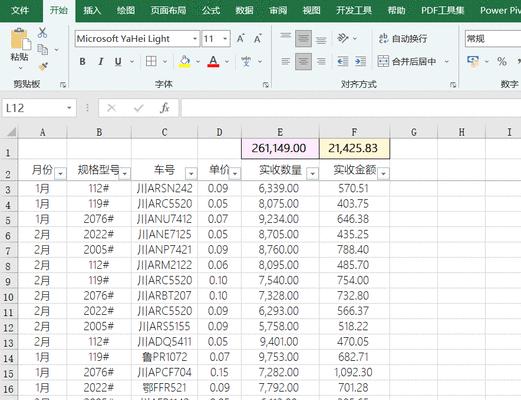Switch to the 绘图 tab
The height and width of the screenshot is (400, 521).
pyautogui.click(x=126, y=10)
